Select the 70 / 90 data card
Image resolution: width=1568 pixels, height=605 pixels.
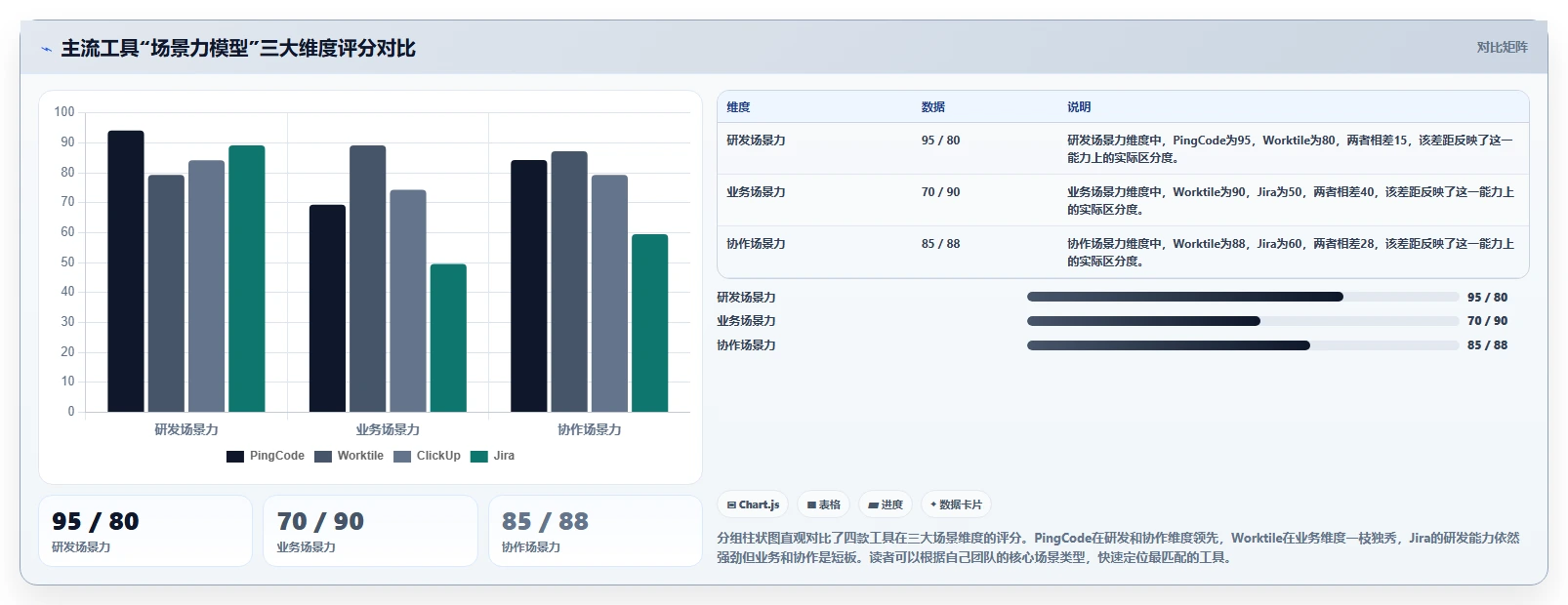[370, 531]
